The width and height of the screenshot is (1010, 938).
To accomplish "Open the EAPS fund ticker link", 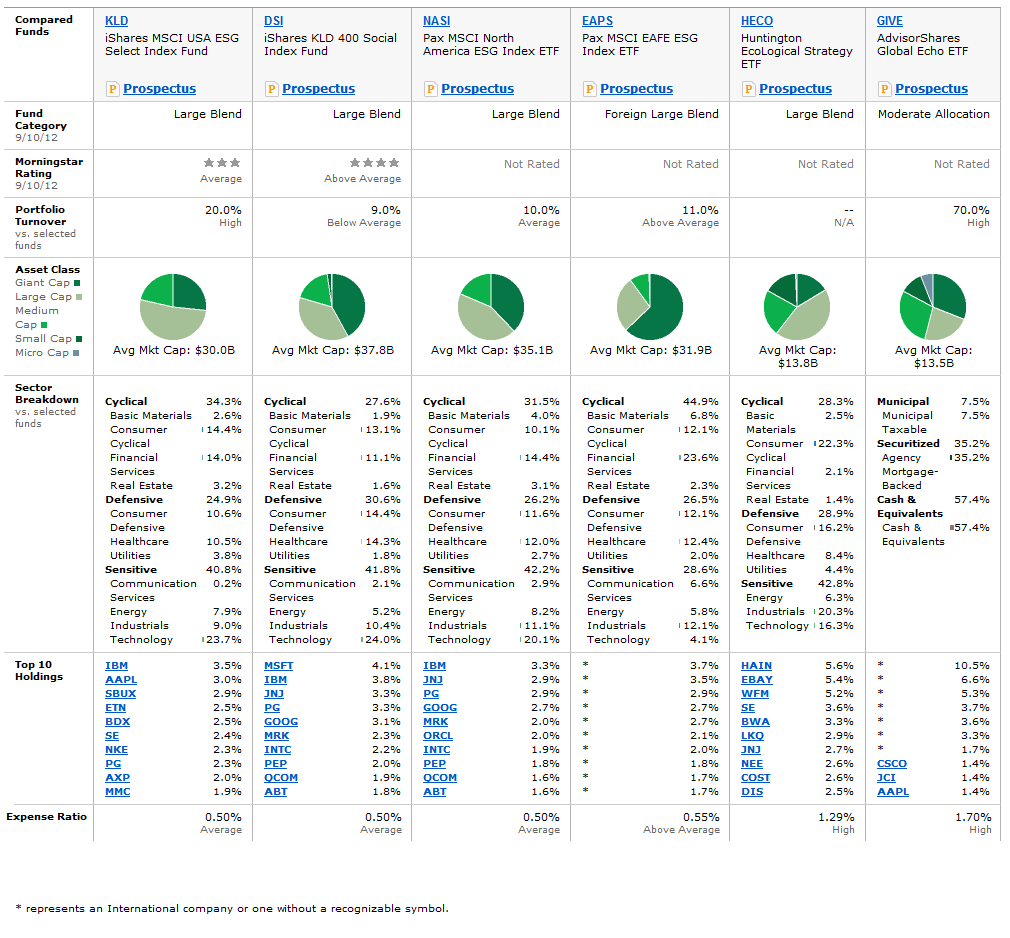I will coord(598,21).
